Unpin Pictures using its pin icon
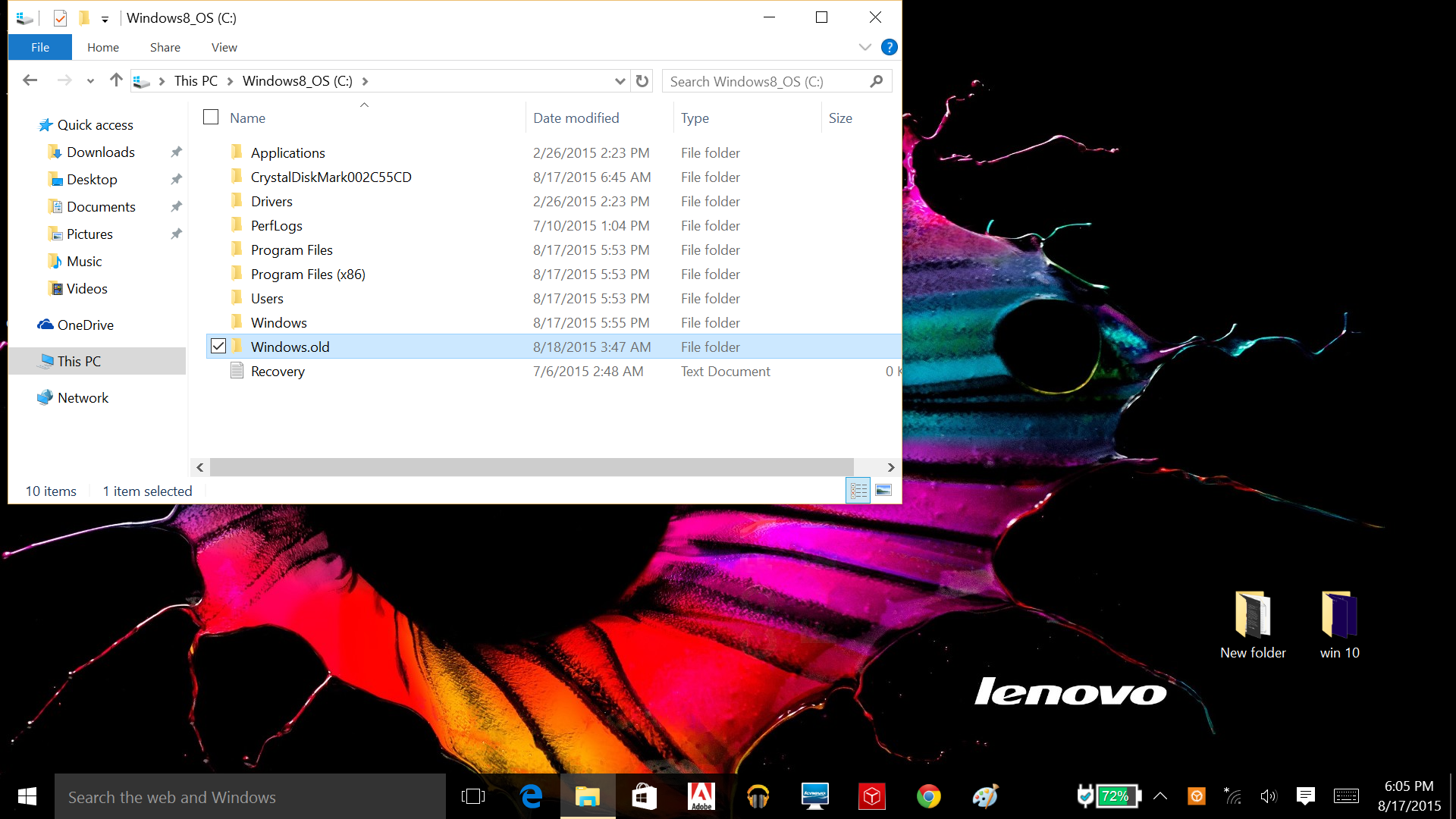This screenshot has height=819, width=1456. (176, 234)
